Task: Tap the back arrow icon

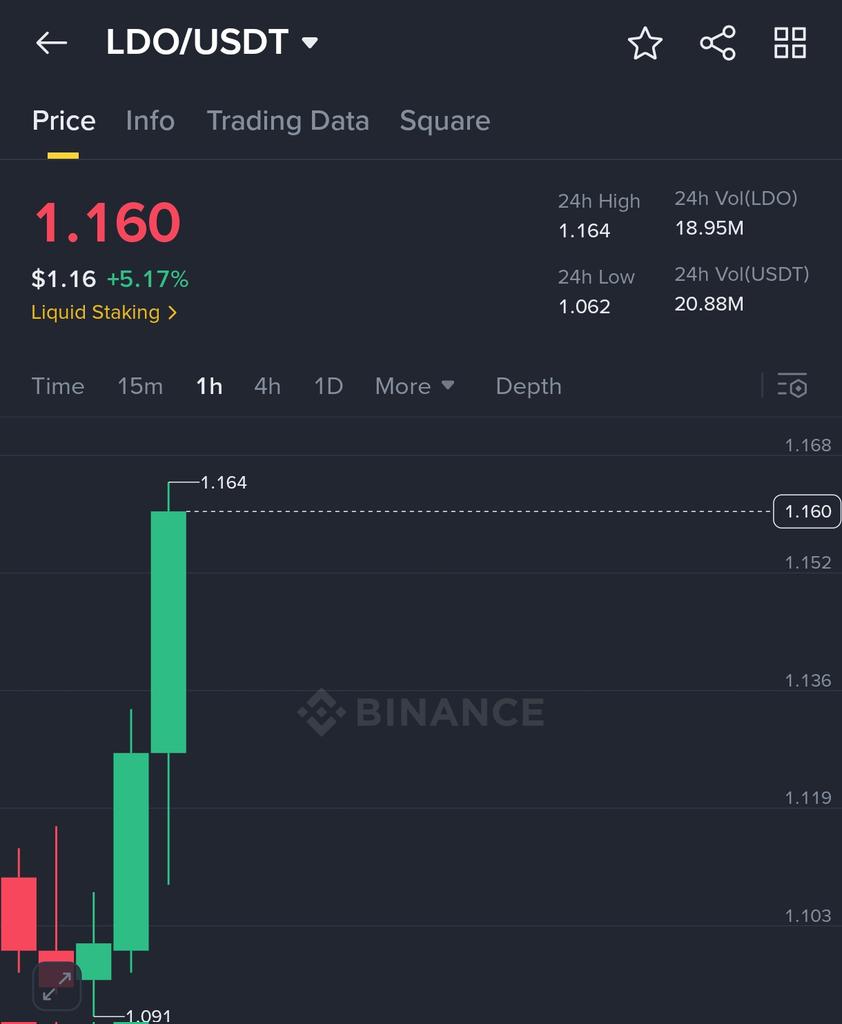Action: tap(52, 43)
